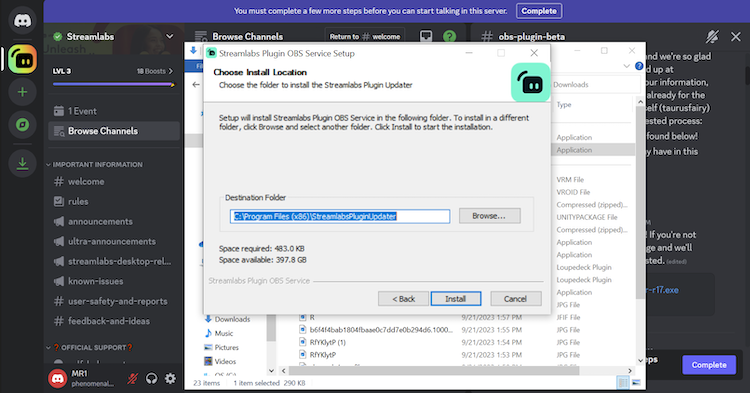Open feedback-and-ideas channel
The image size is (750, 393).
point(114,321)
